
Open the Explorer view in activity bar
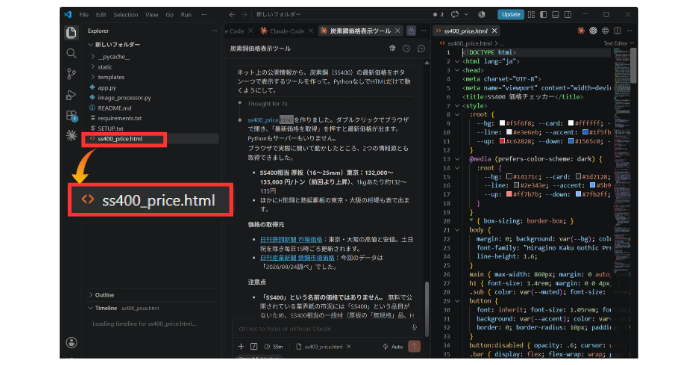pos(71,32)
